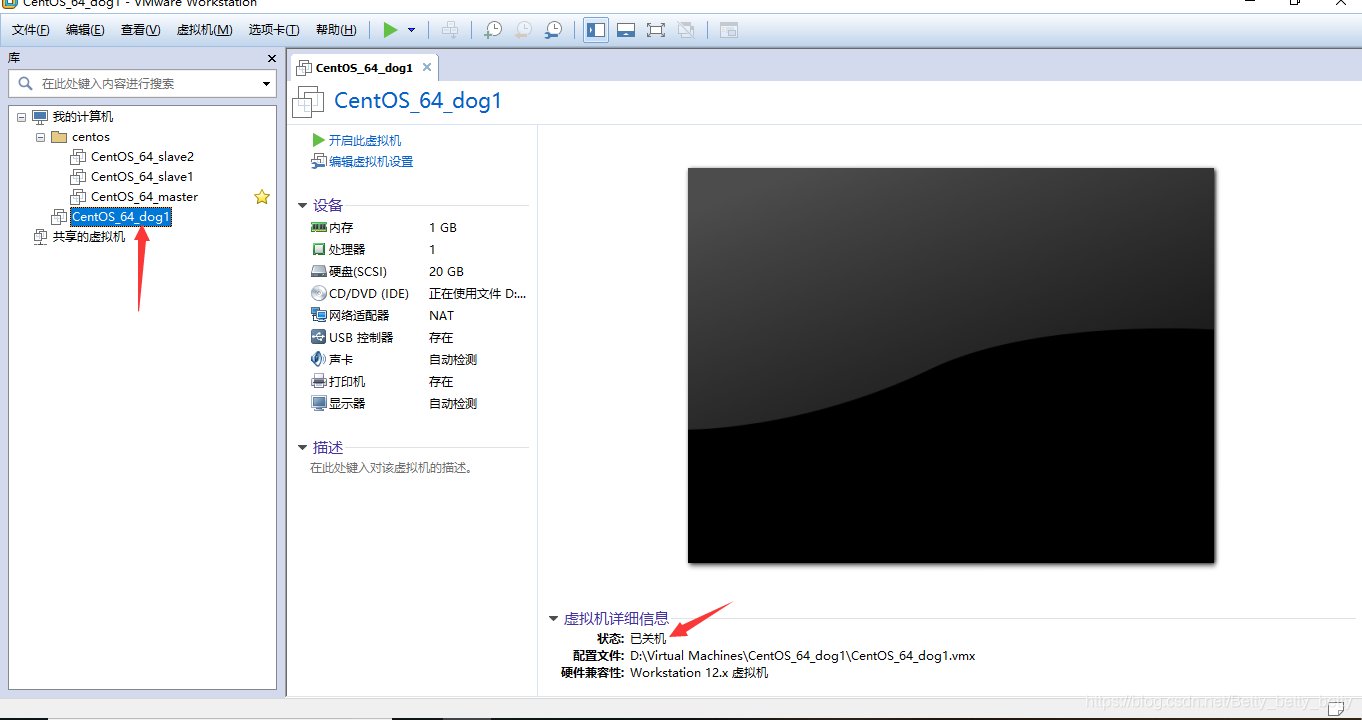Take a snapshot of this virtual machine
Viewport: 1362px width, 720px height.
click(x=493, y=30)
